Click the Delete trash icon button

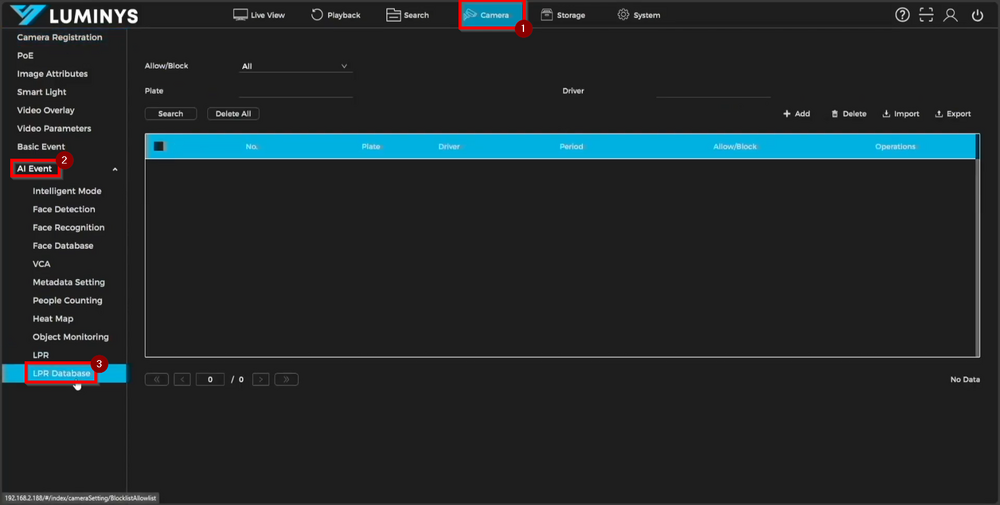849,114
